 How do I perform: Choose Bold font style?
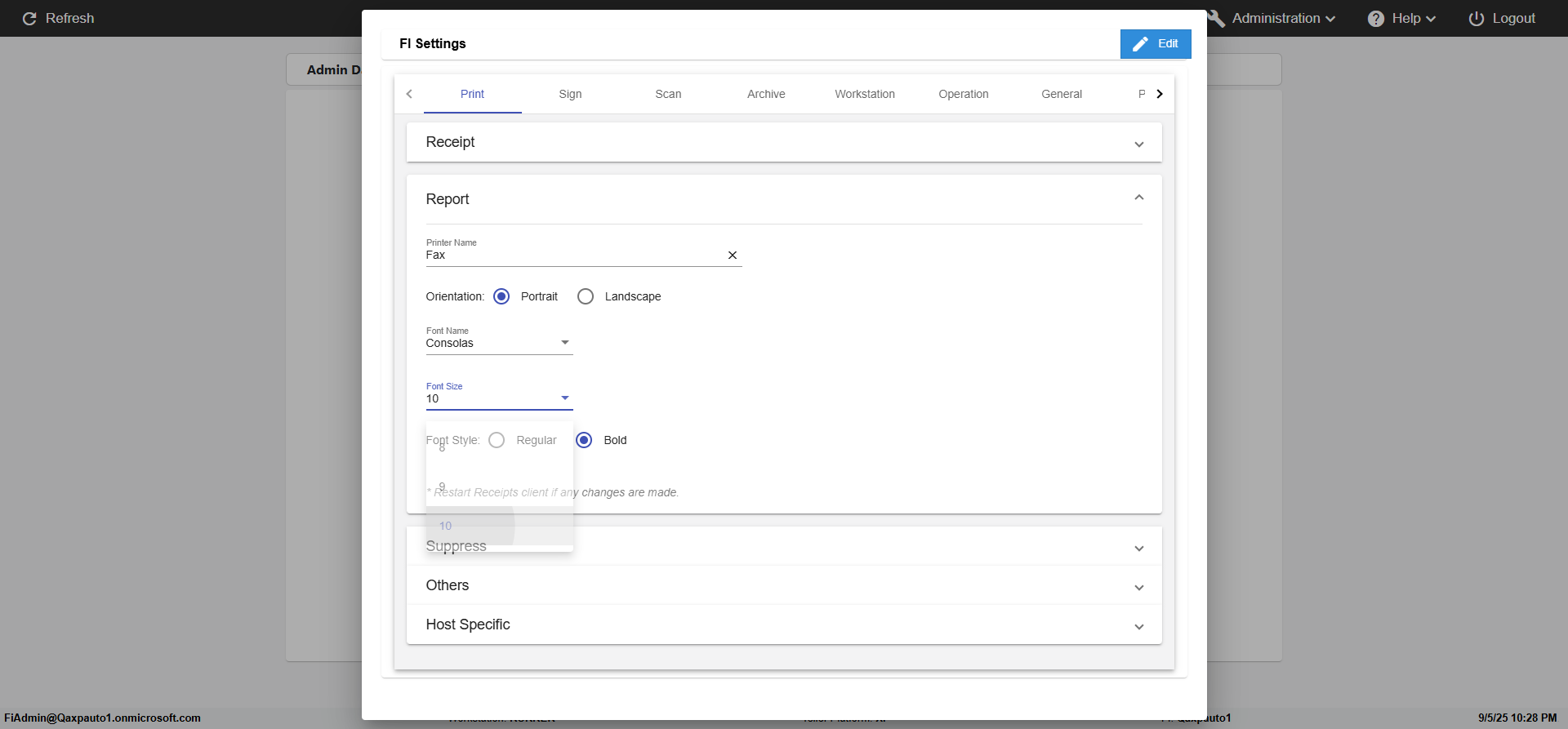(x=584, y=440)
